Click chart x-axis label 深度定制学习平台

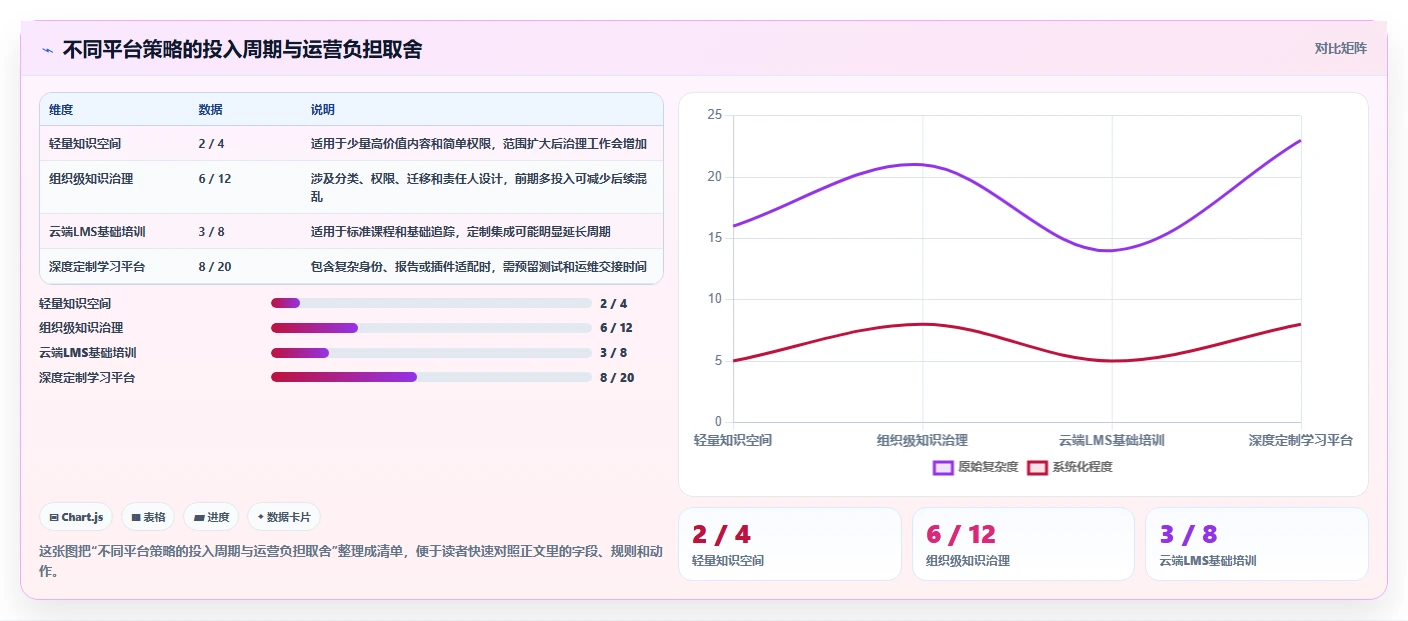1300,440
